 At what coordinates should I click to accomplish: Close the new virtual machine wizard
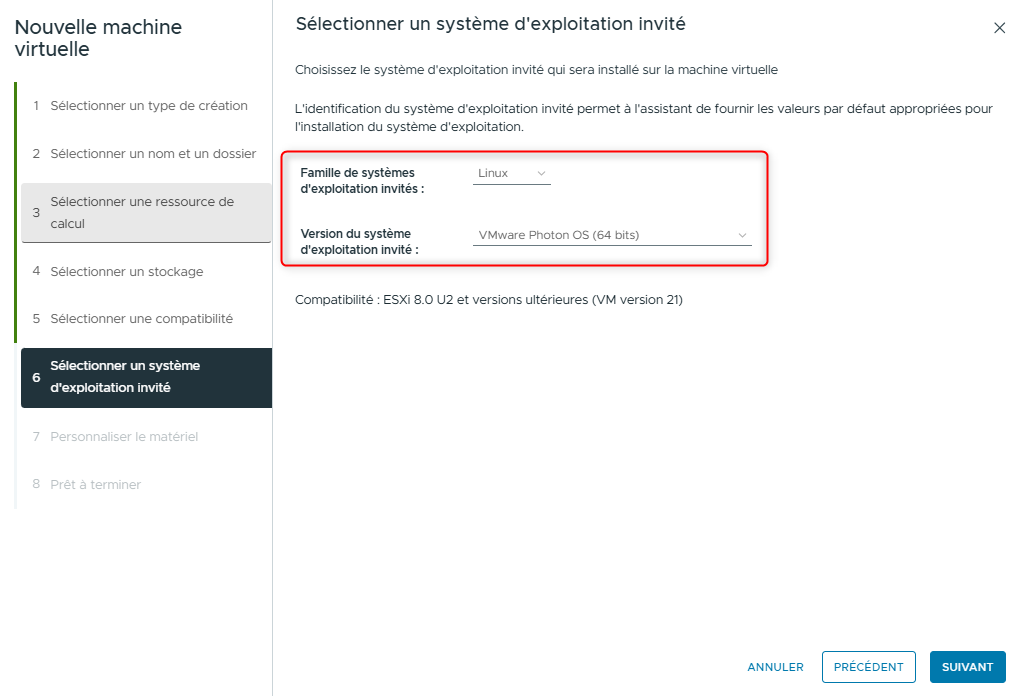pos(999,28)
